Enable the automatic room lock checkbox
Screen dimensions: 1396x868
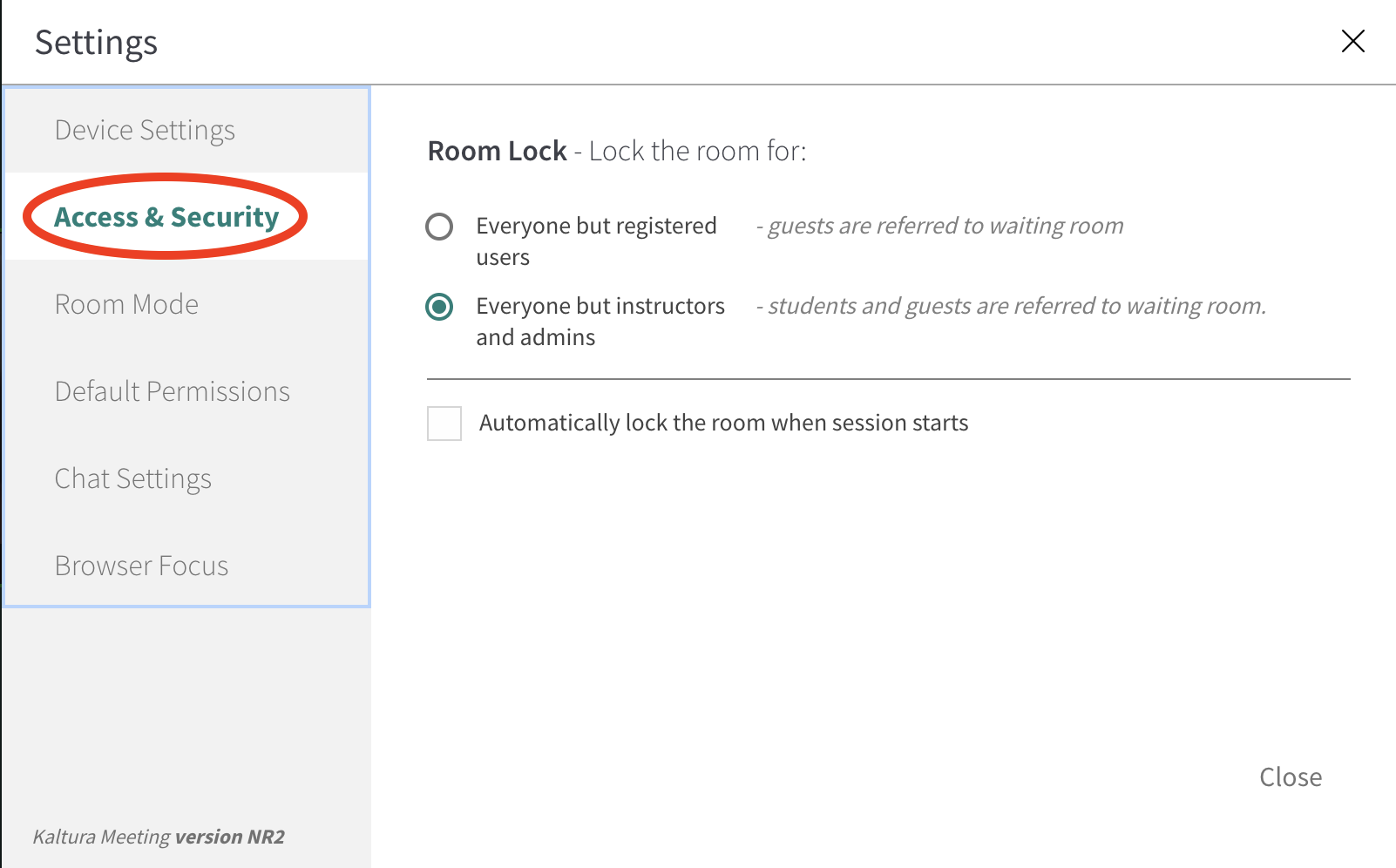[444, 424]
